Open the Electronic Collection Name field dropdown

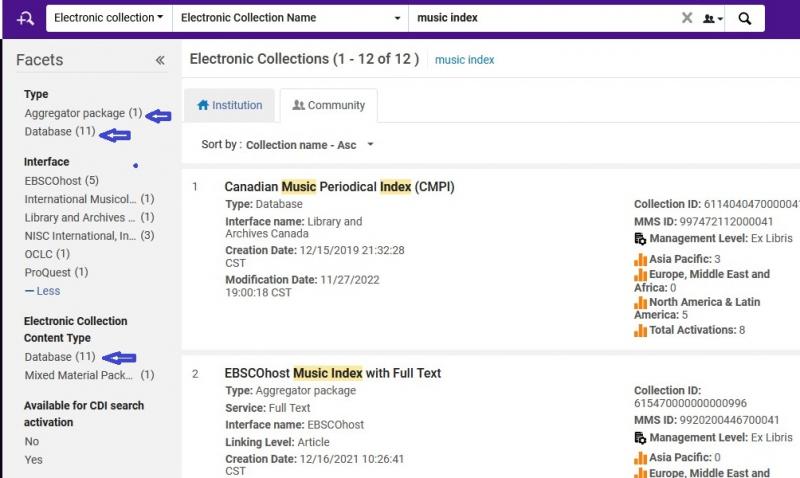click(290, 18)
